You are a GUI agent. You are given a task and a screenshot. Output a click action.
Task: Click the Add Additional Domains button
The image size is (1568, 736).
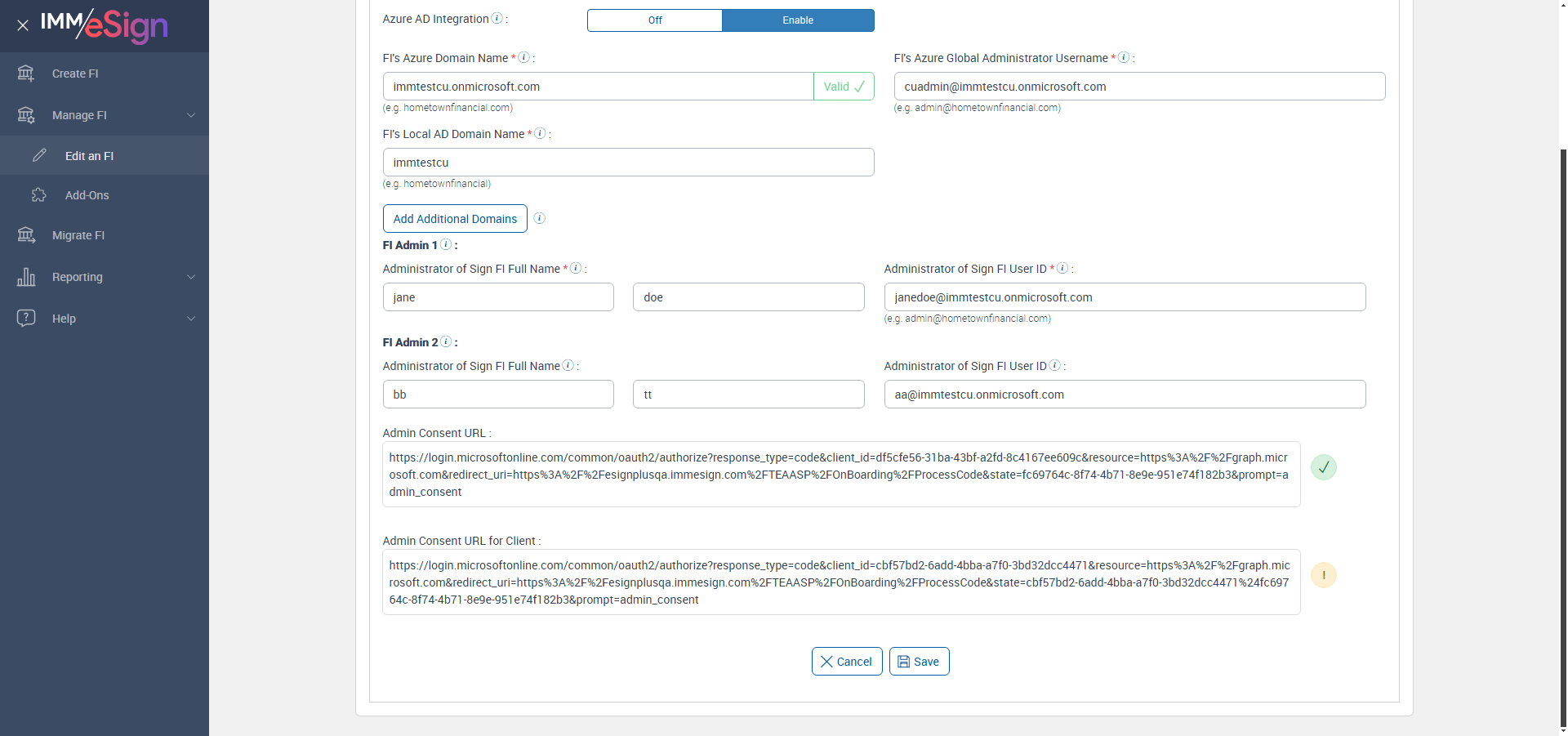[455, 219]
